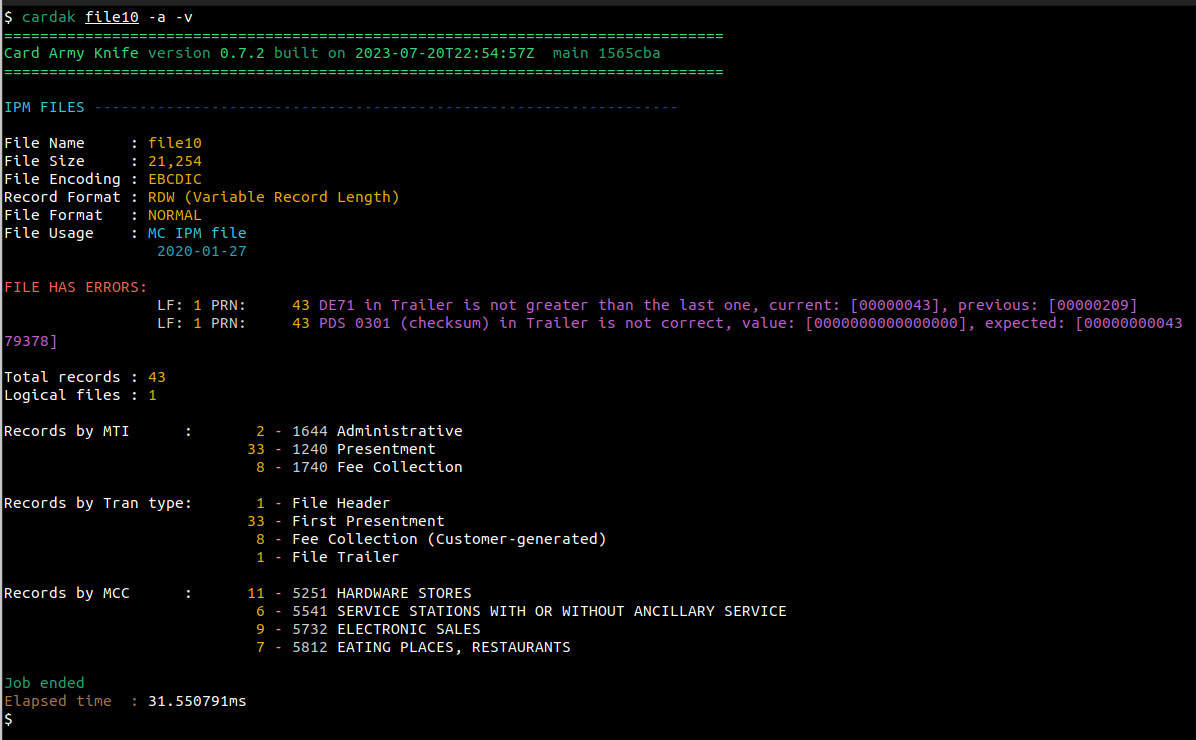Image resolution: width=1196 pixels, height=740 pixels.
Task: Click the FILE HAS ERRORS label
Action: point(76,287)
